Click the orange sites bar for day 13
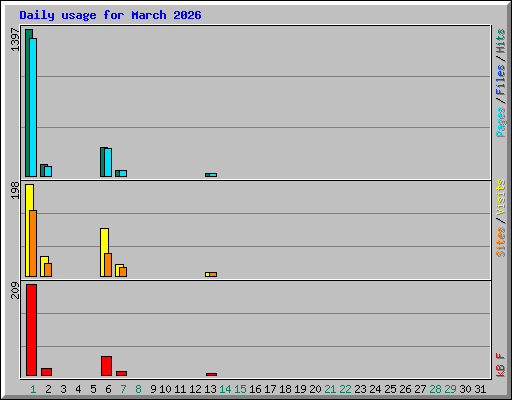 tap(213, 274)
